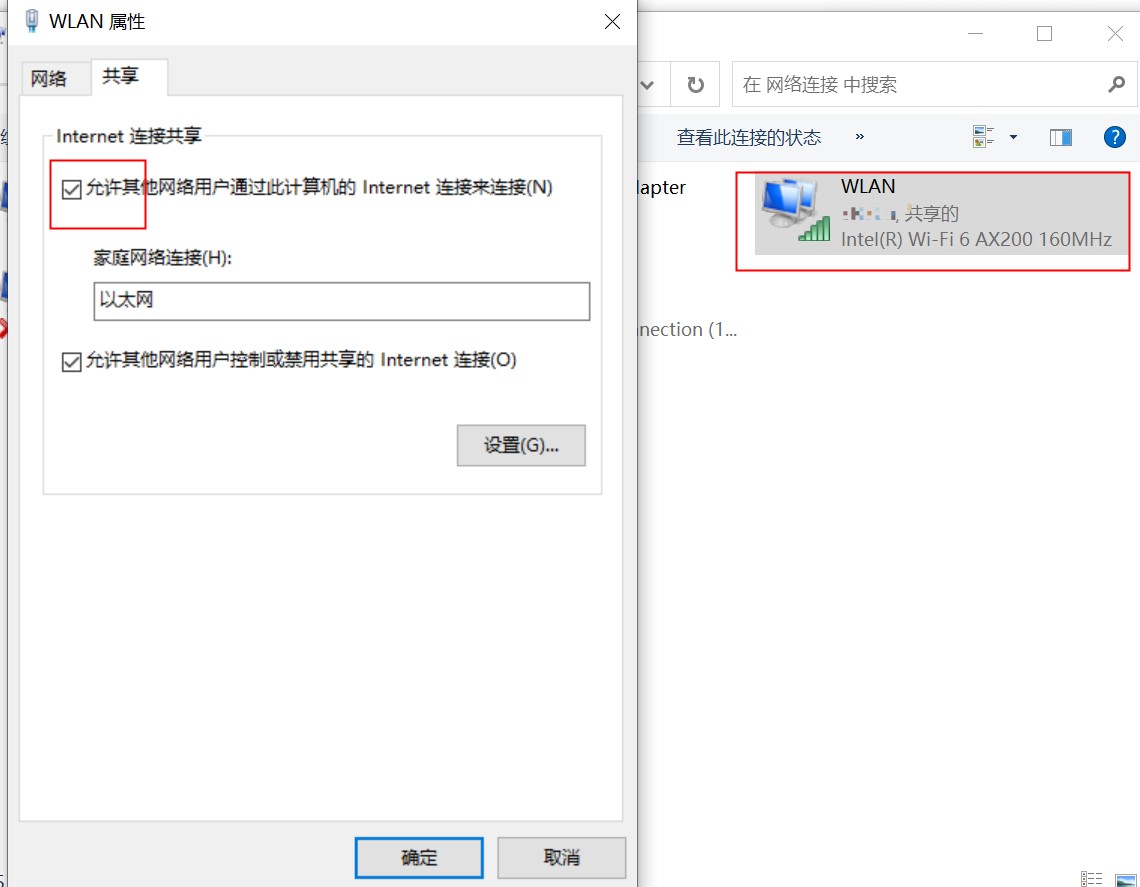Click 查看此连接的状态 toolbar command

(749, 137)
